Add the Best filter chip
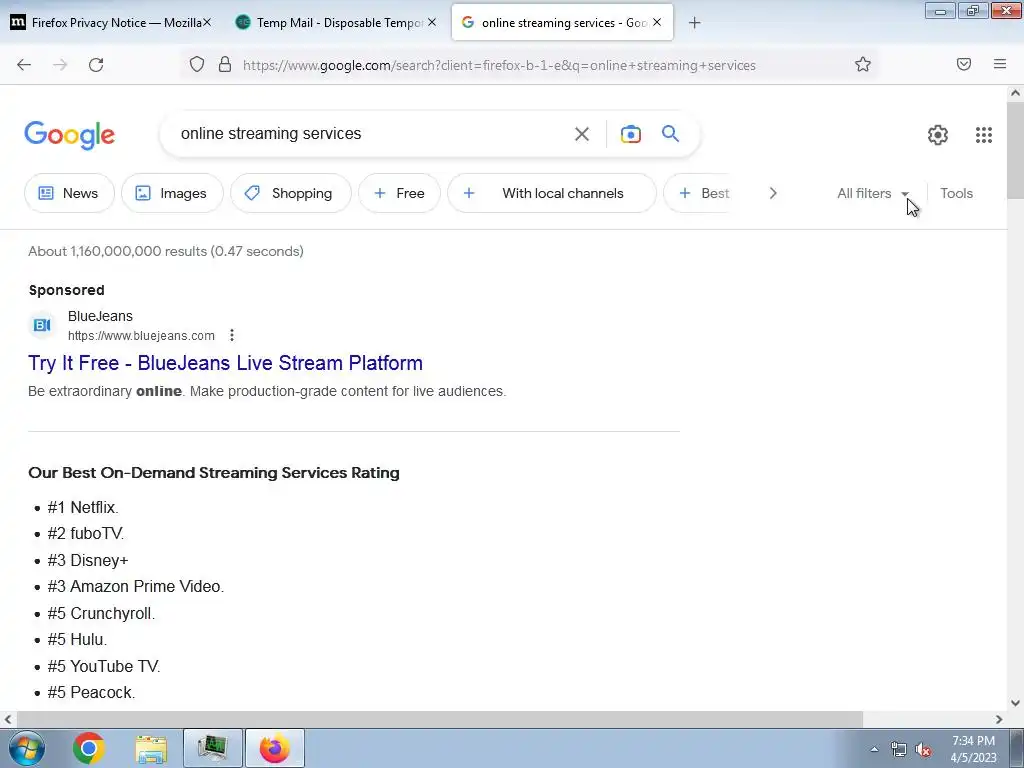The image size is (1024, 768). click(x=699, y=193)
